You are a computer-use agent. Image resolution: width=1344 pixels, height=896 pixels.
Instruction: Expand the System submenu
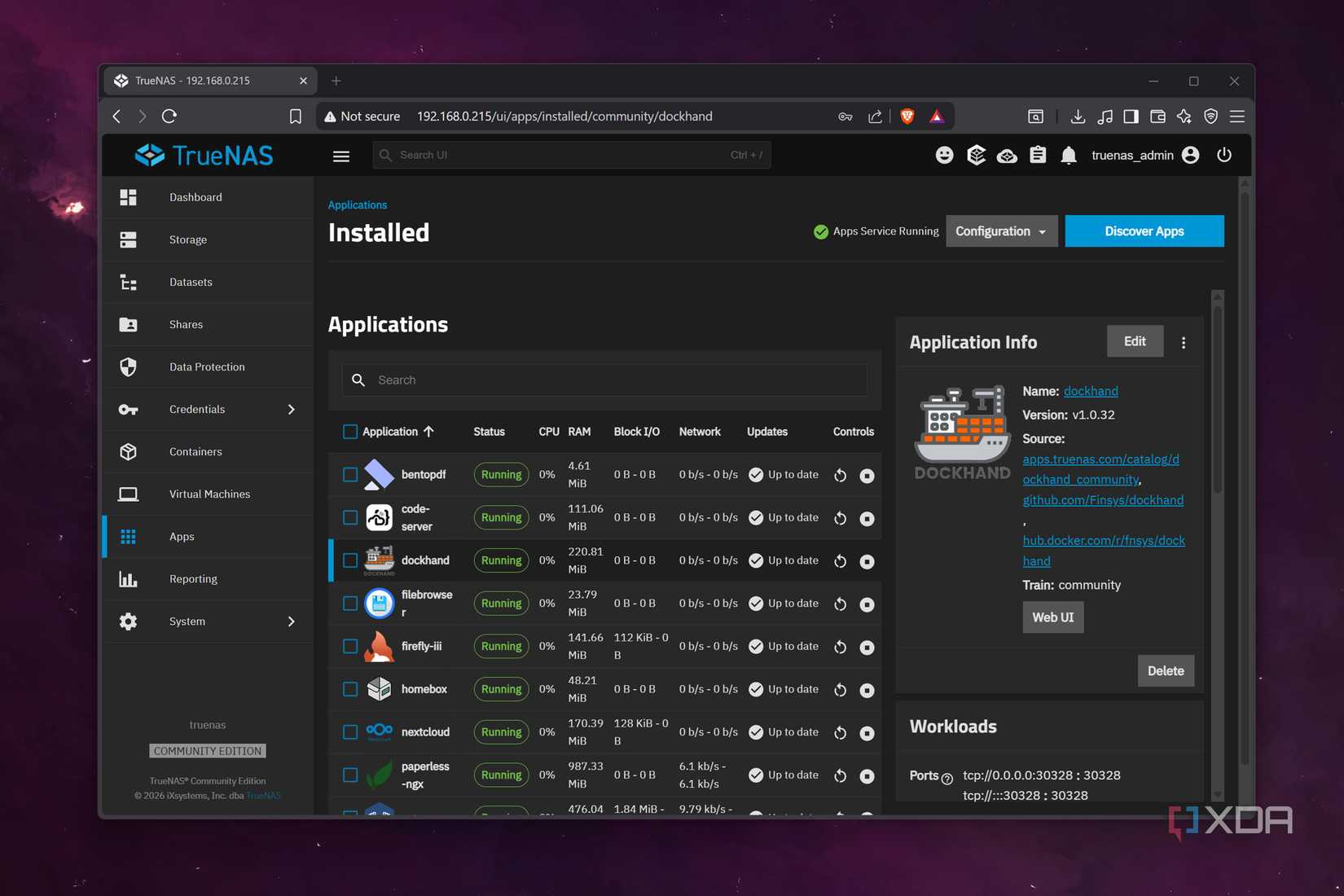coord(291,621)
